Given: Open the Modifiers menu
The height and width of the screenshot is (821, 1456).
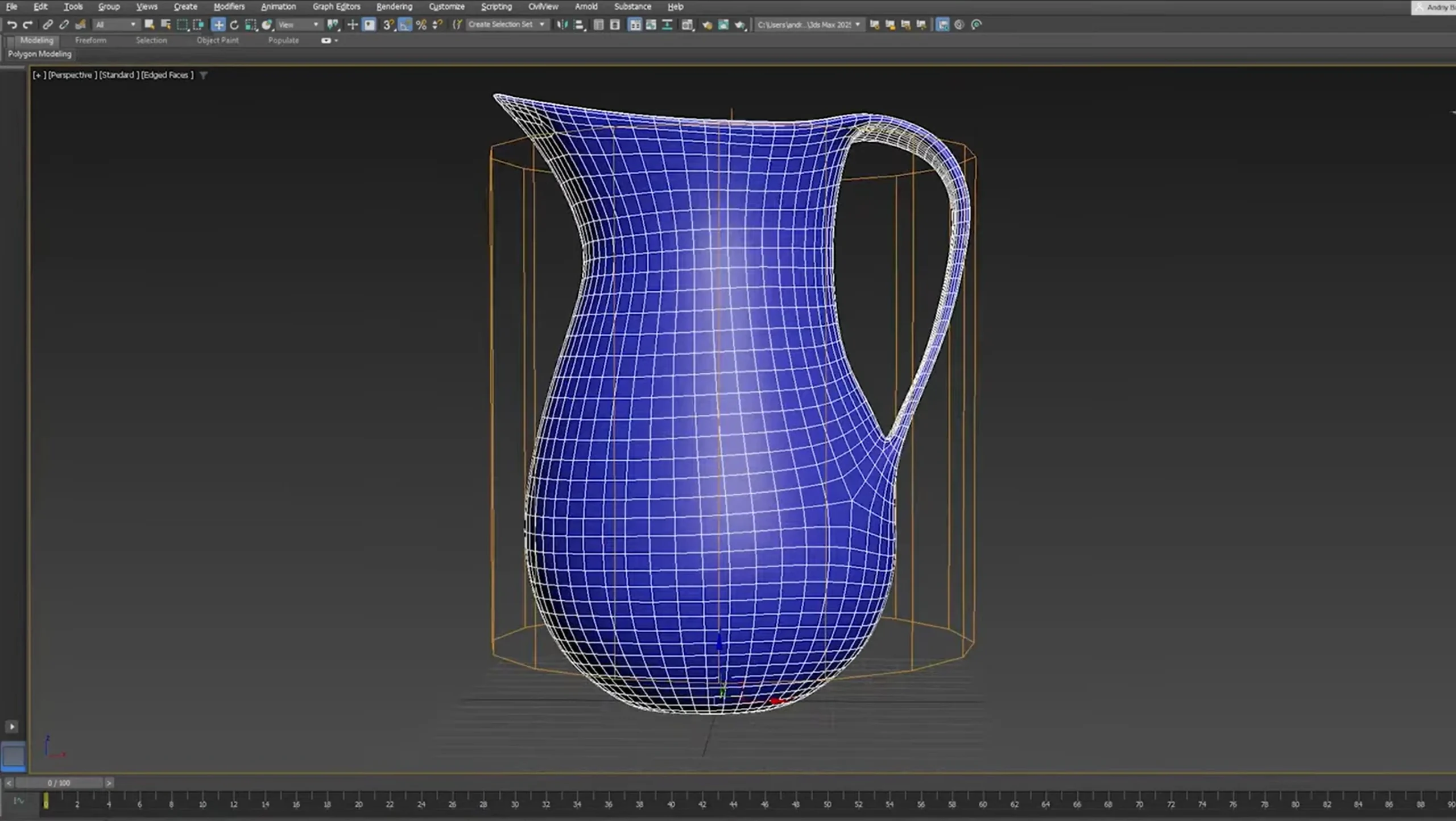Looking at the screenshot, I should pos(229,7).
